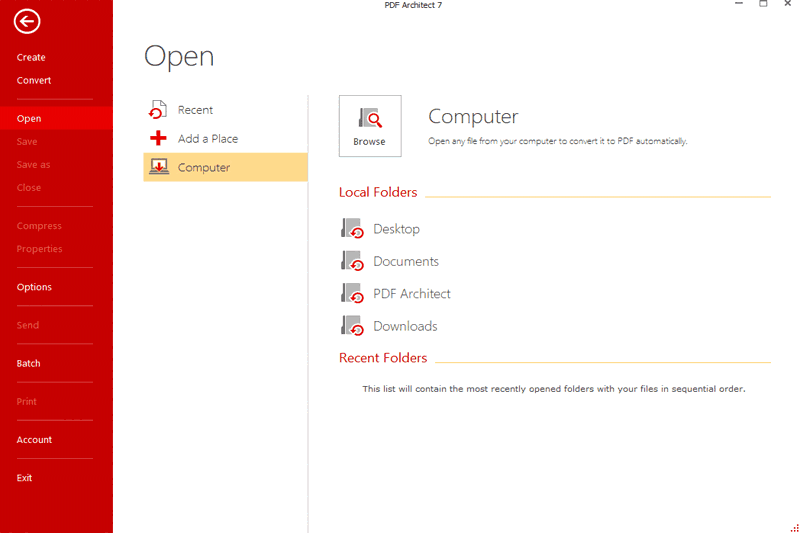Select the highlighted Open menu item
Image resolution: width=800 pixels, height=533 pixels.
[x=29, y=118]
